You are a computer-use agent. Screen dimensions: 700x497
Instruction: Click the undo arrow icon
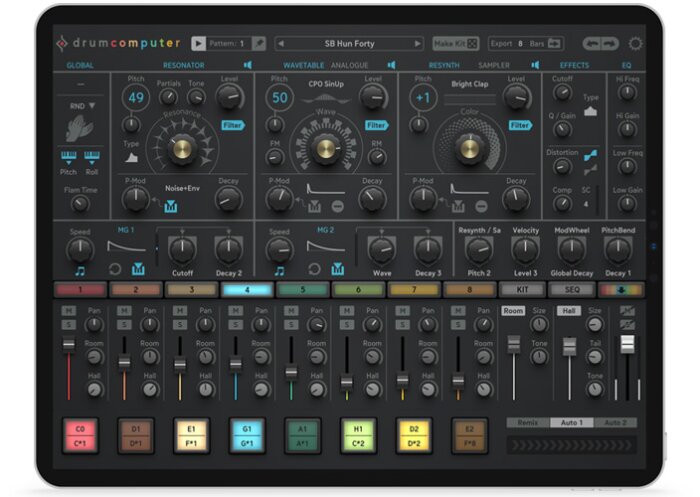pyautogui.click(x=593, y=43)
